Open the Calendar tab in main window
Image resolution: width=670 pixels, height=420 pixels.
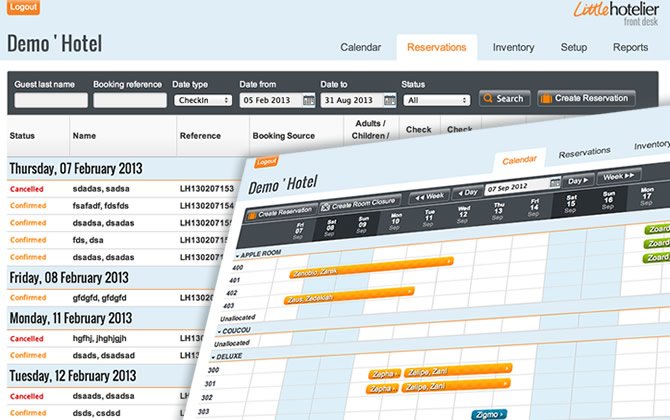click(x=360, y=47)
